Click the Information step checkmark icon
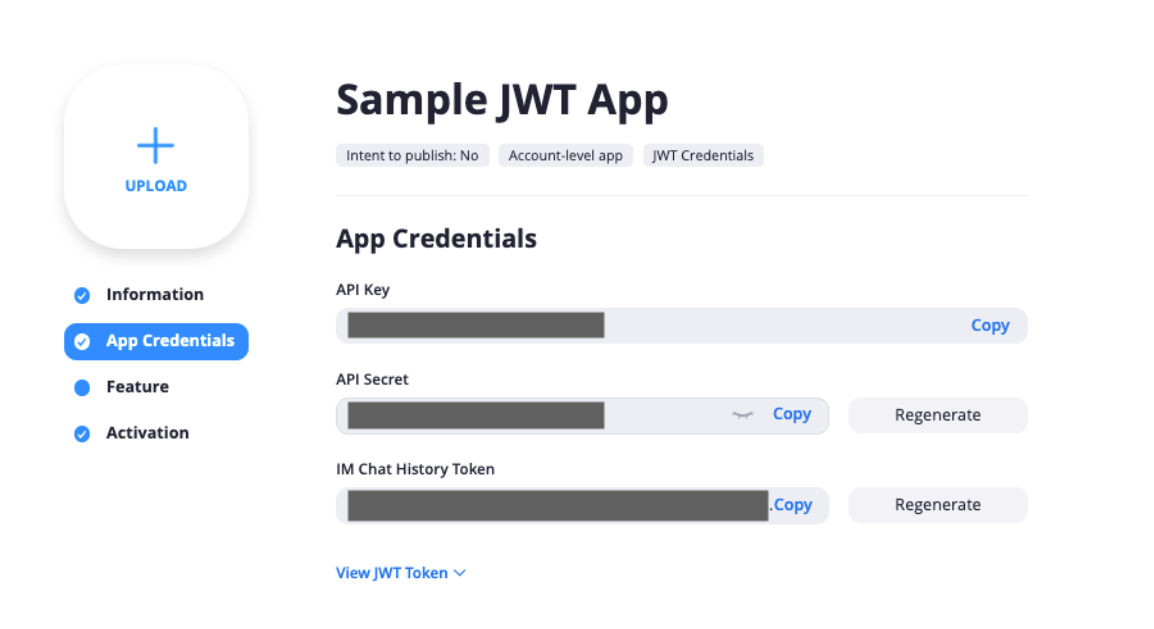 [82, 295]
